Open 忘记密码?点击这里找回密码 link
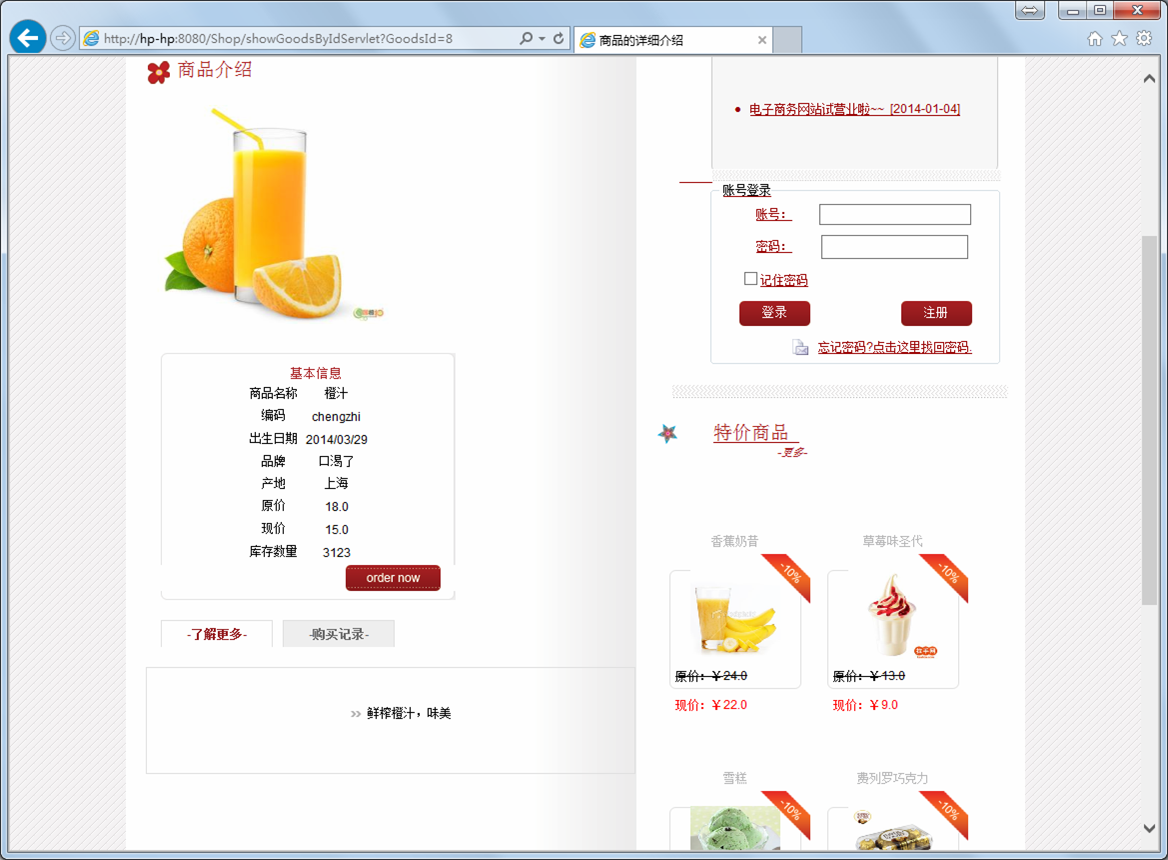 [895, 348]
